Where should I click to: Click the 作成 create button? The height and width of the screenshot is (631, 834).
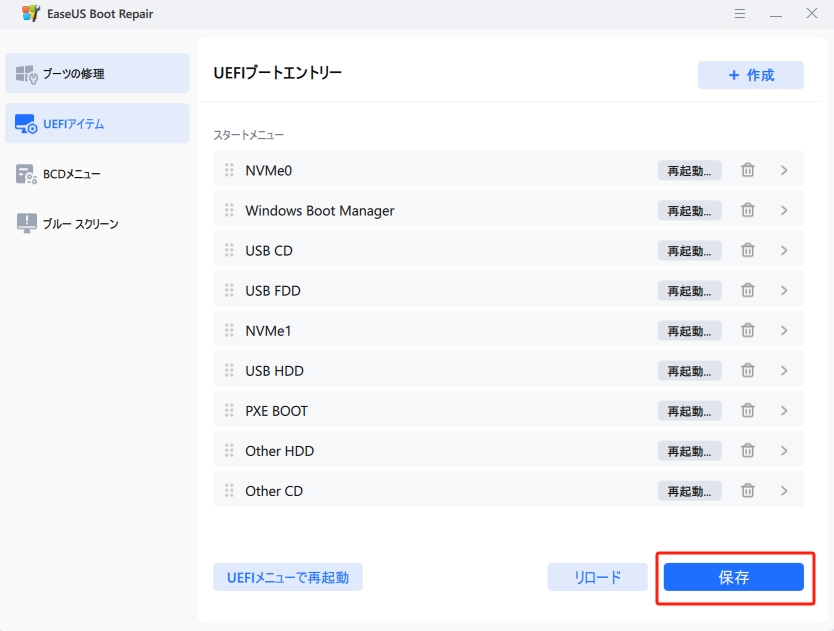coord(750,75)
